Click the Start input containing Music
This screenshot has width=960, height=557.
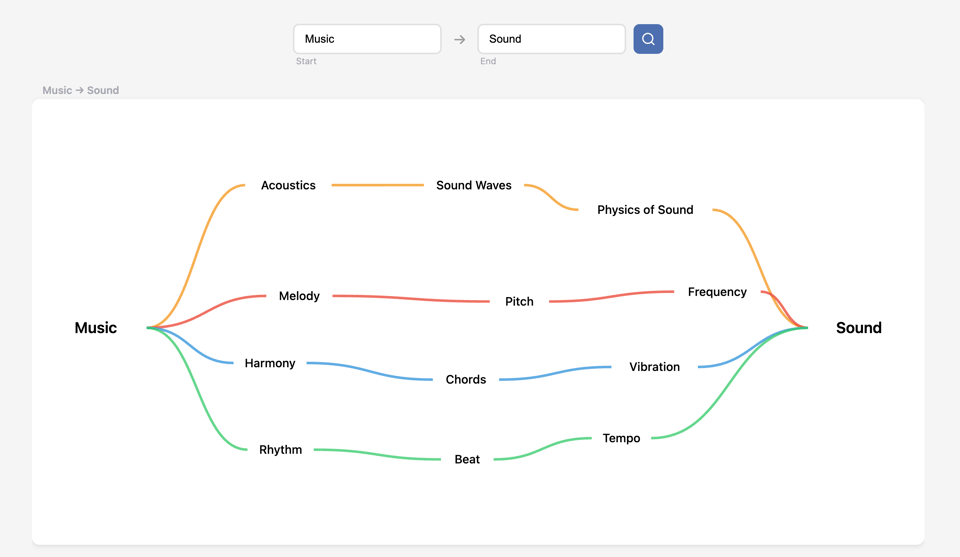(x=367, y=39)
